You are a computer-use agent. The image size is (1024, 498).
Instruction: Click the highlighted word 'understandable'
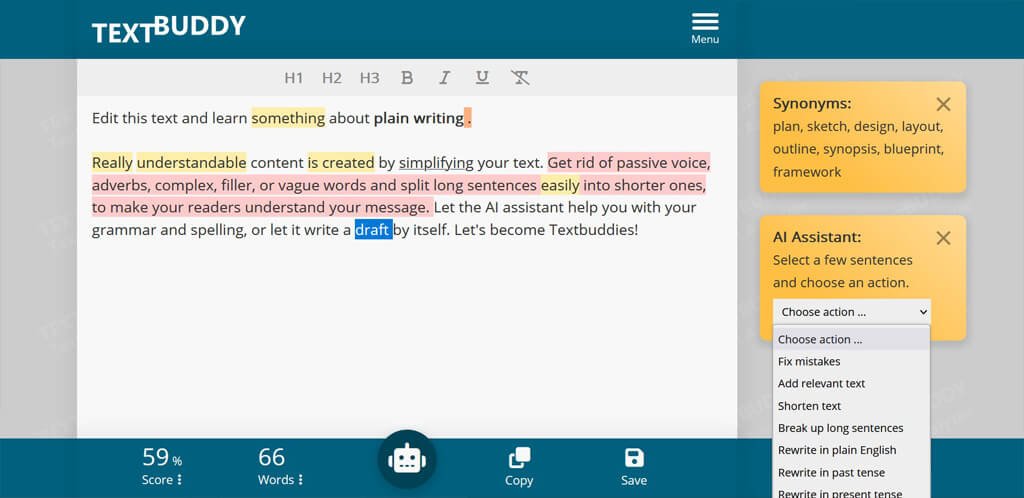click(x=191, y=163)
